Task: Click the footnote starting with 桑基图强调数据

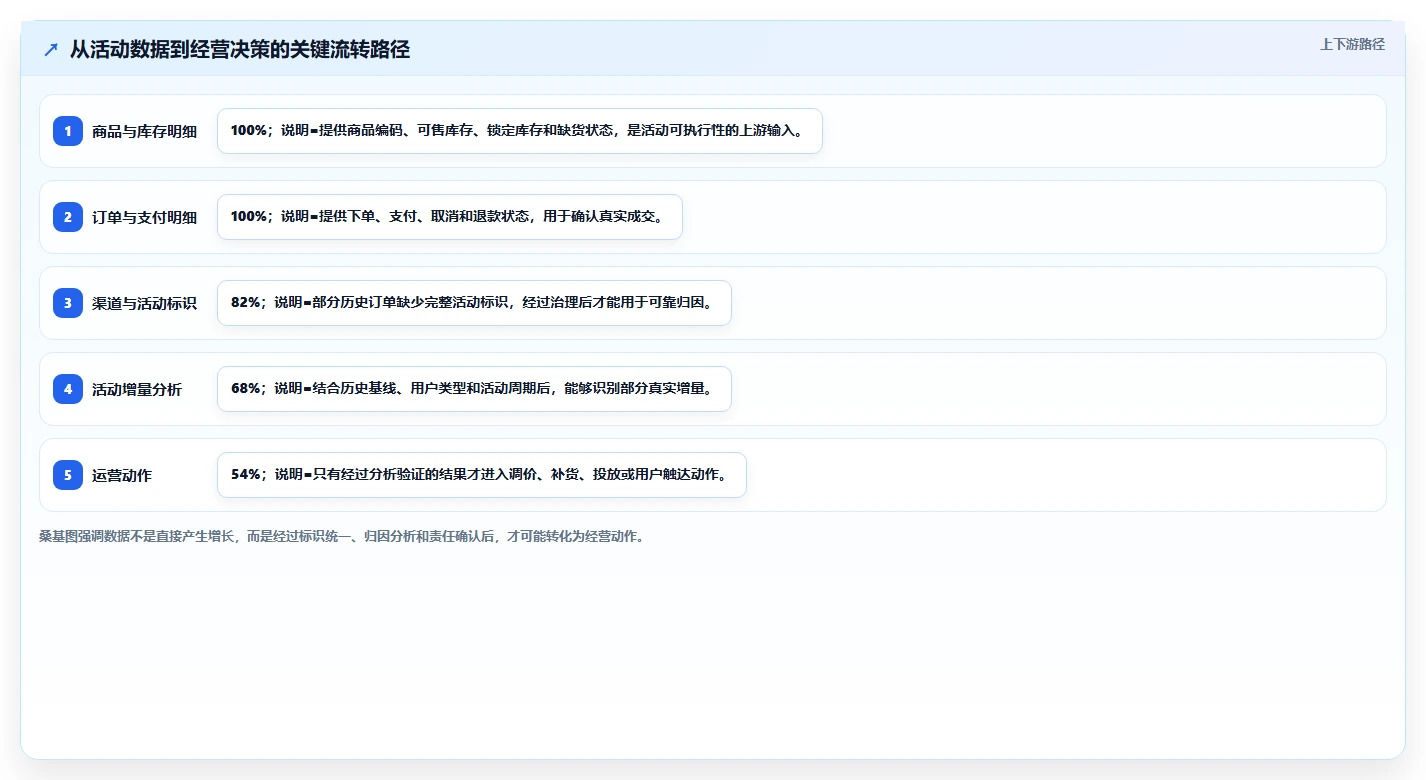Action: [x=345, y=536]
